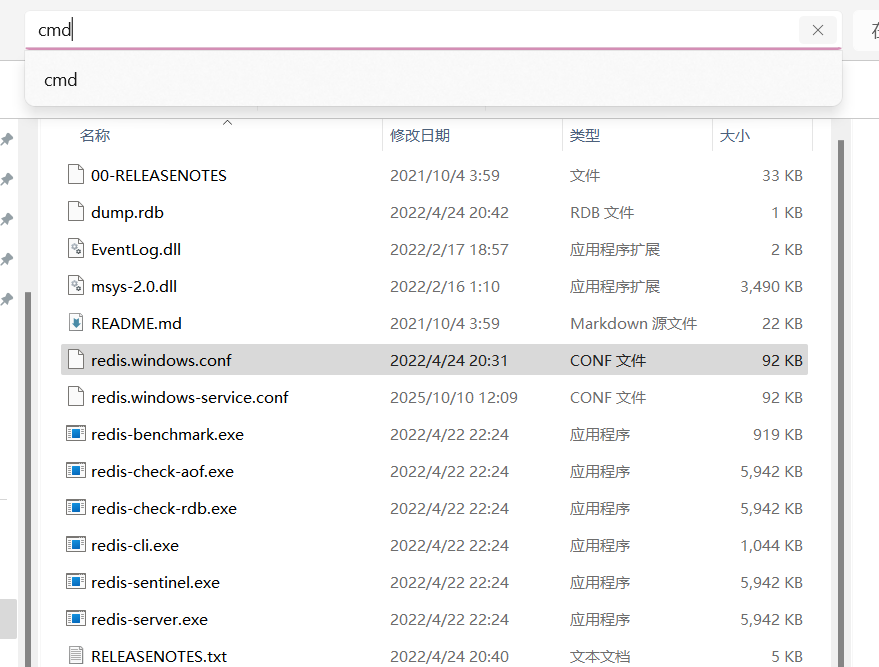
Task: Click the msys-2.0.dll gear icon
Action: [76, 286]
